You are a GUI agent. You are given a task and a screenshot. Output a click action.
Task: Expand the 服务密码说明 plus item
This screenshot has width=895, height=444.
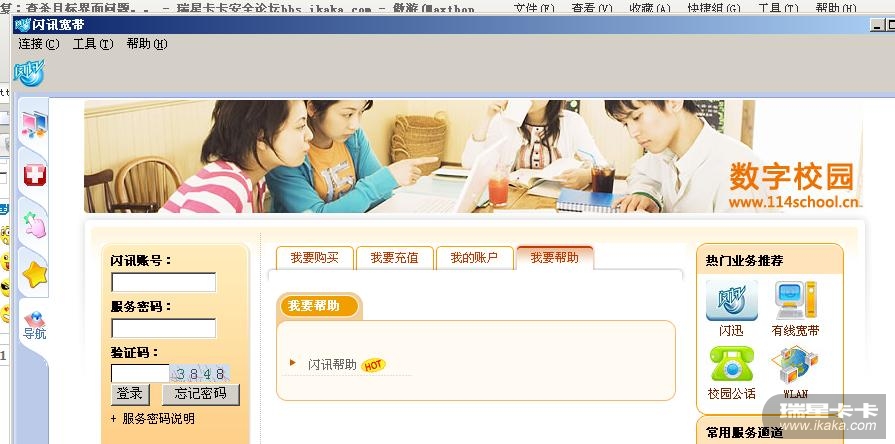tap(152, 419)
